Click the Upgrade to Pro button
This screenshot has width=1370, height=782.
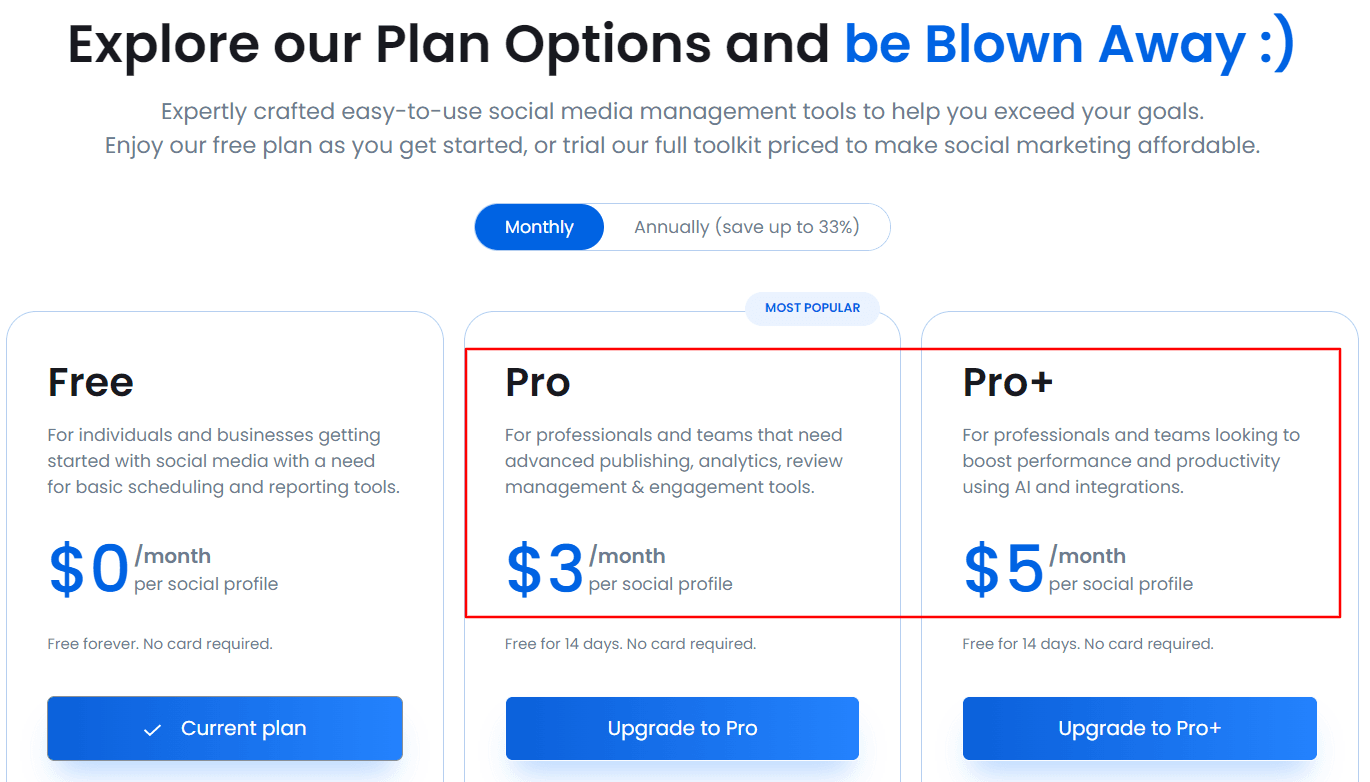[682, 728]
